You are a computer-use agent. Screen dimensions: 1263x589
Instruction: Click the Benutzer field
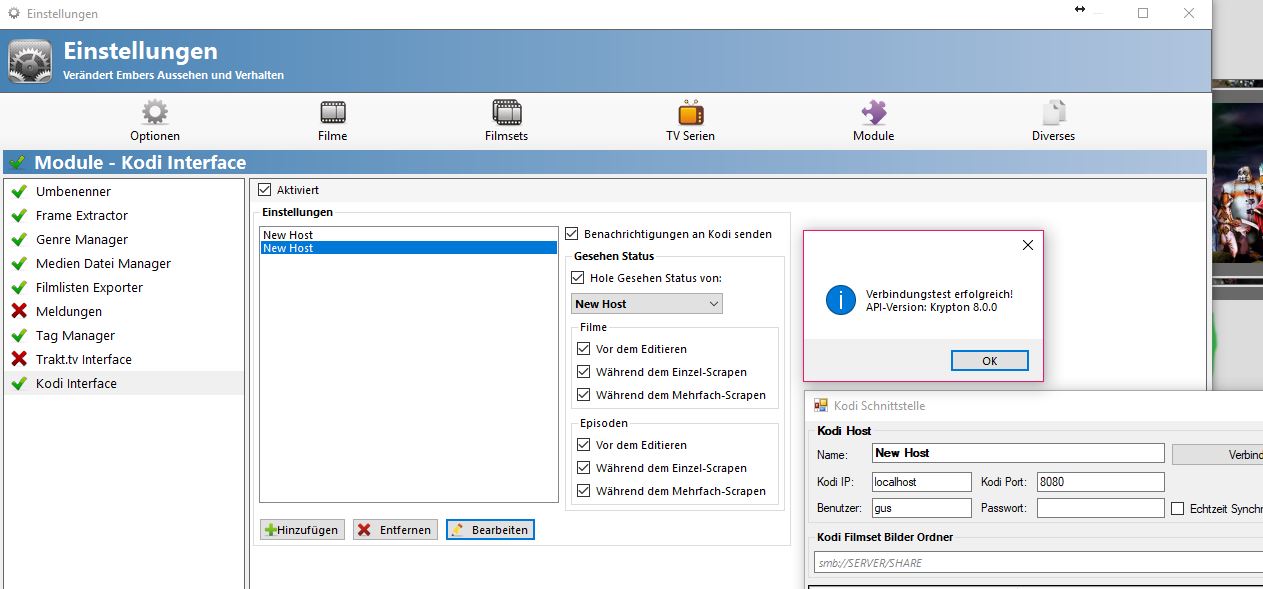pos(922,509)
